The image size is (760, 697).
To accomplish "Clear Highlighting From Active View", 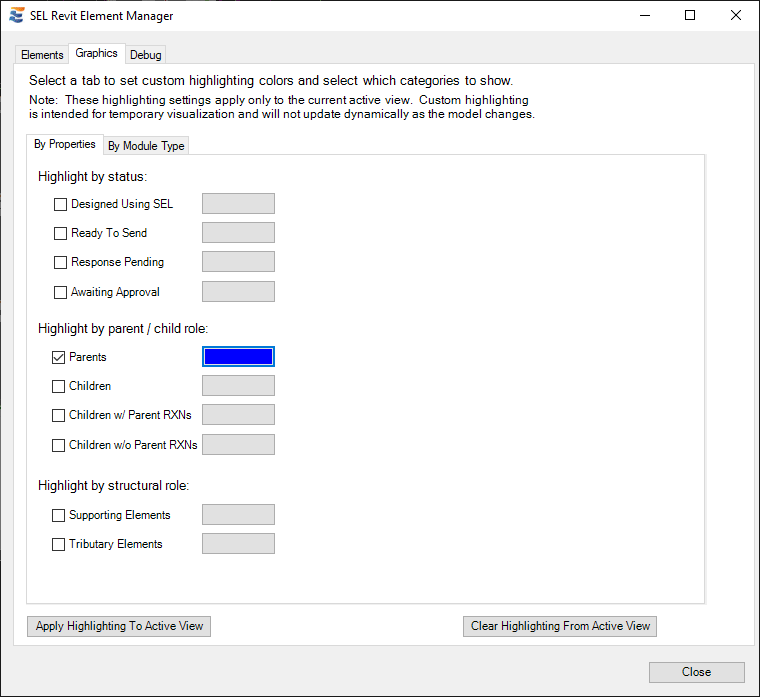I will [x=560, y=626].
